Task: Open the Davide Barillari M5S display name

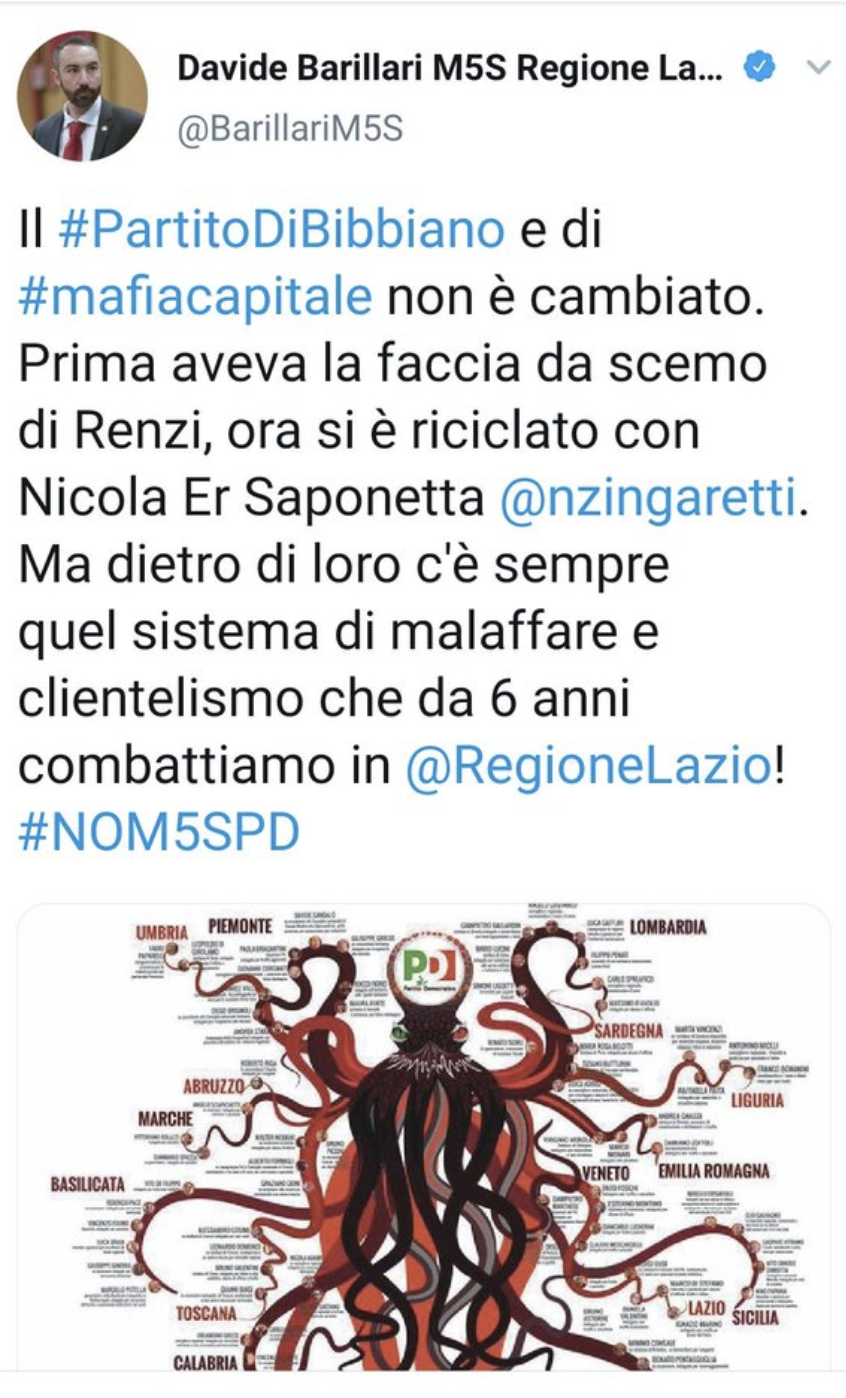Action: click(449, 68)
